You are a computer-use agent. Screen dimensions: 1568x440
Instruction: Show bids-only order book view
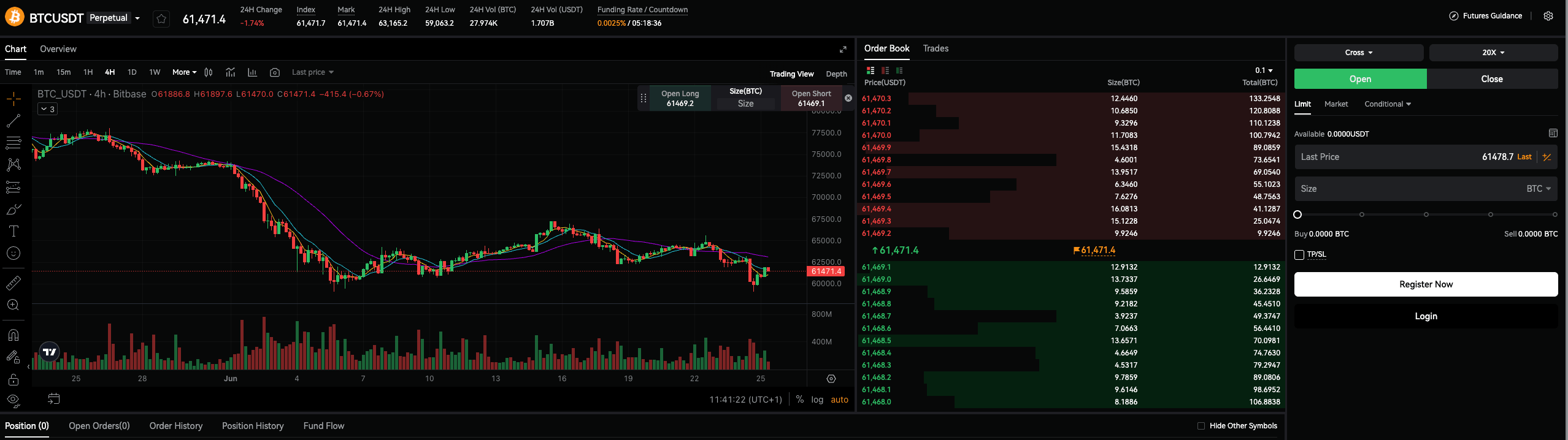coord(899,70)
